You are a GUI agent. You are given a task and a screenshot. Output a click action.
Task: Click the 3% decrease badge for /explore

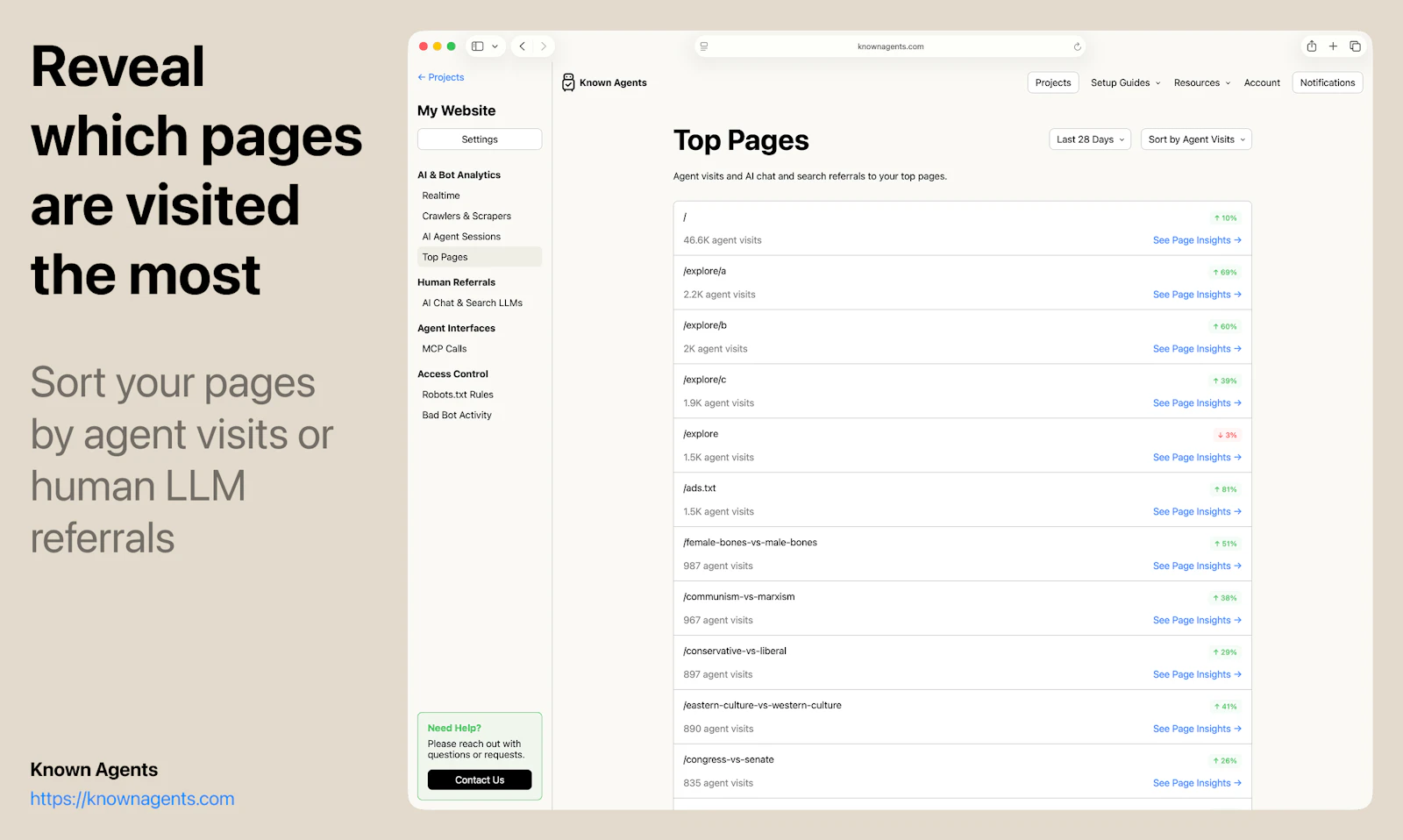coord(1228,436)
